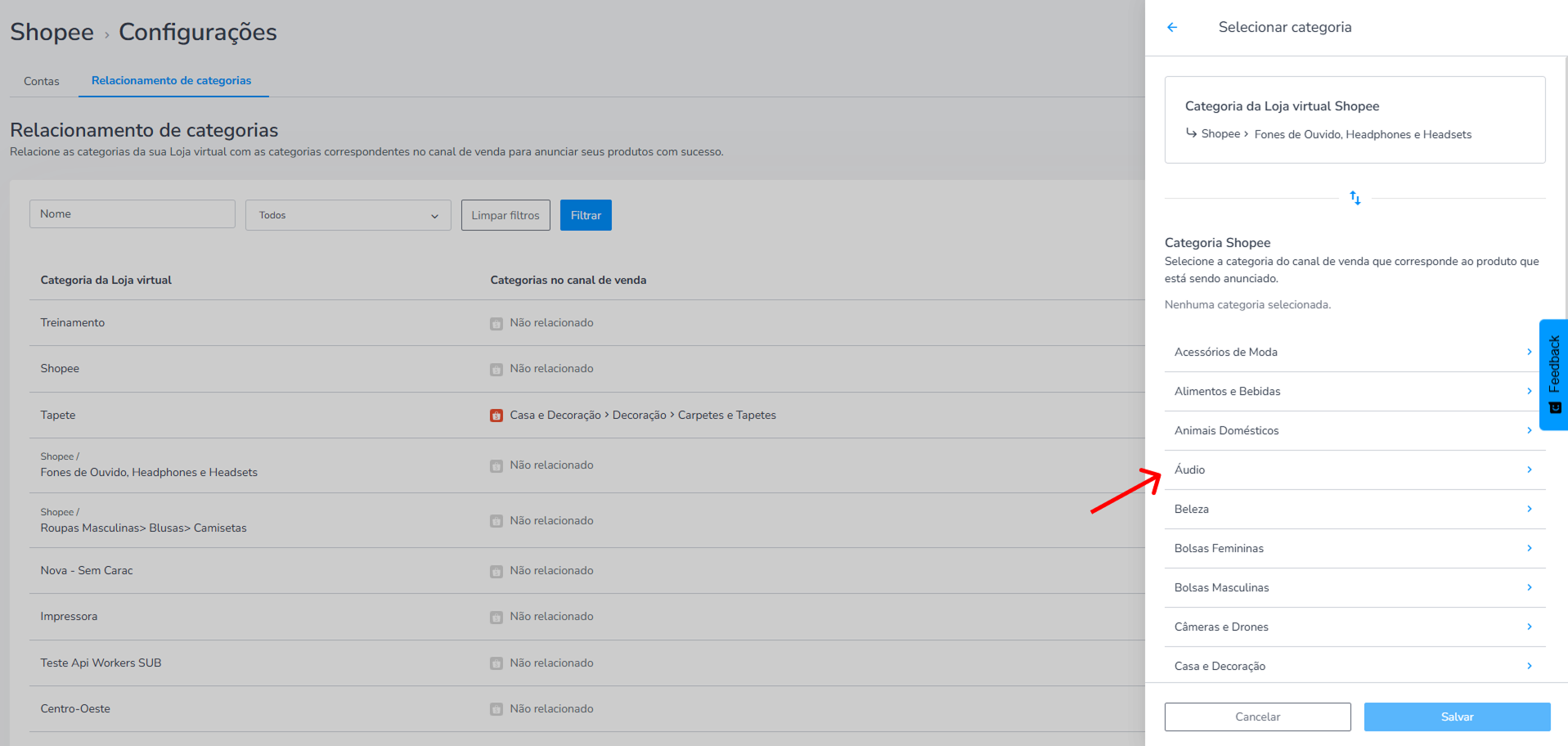Click the Shopee breadcrumb in the page title

point(52,32)
